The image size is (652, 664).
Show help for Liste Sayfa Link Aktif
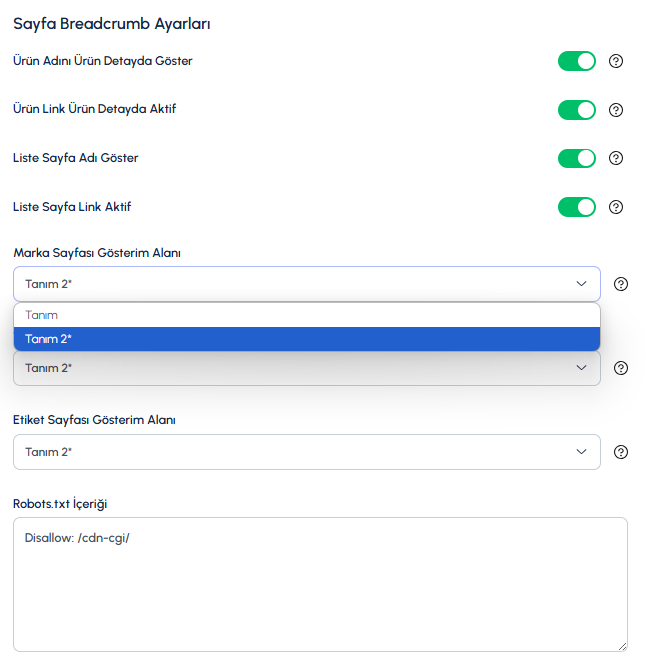tap(616, 207)
